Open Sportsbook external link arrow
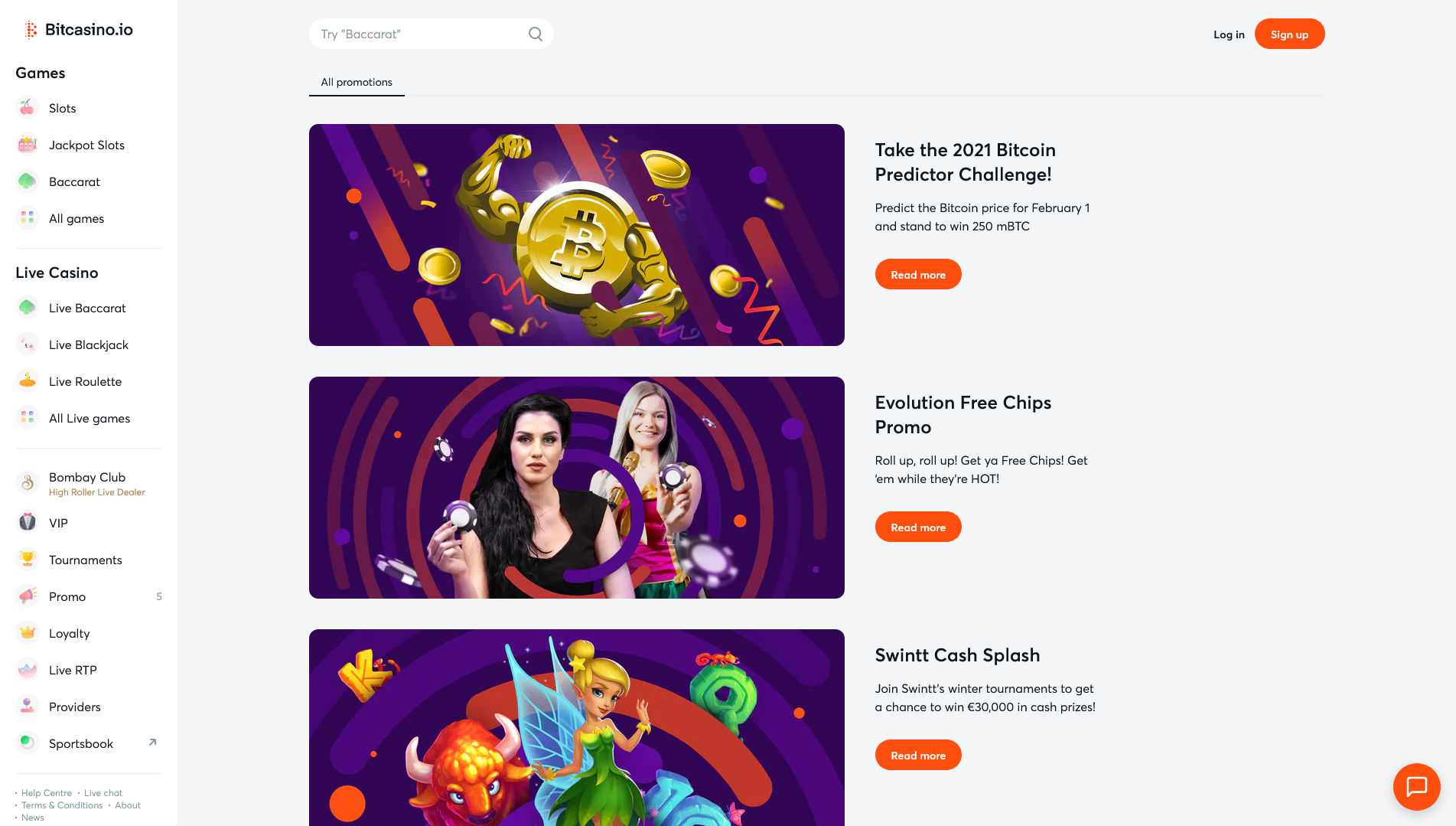The width and height of the screenshot is (1456, 826). tap(152, 743)
